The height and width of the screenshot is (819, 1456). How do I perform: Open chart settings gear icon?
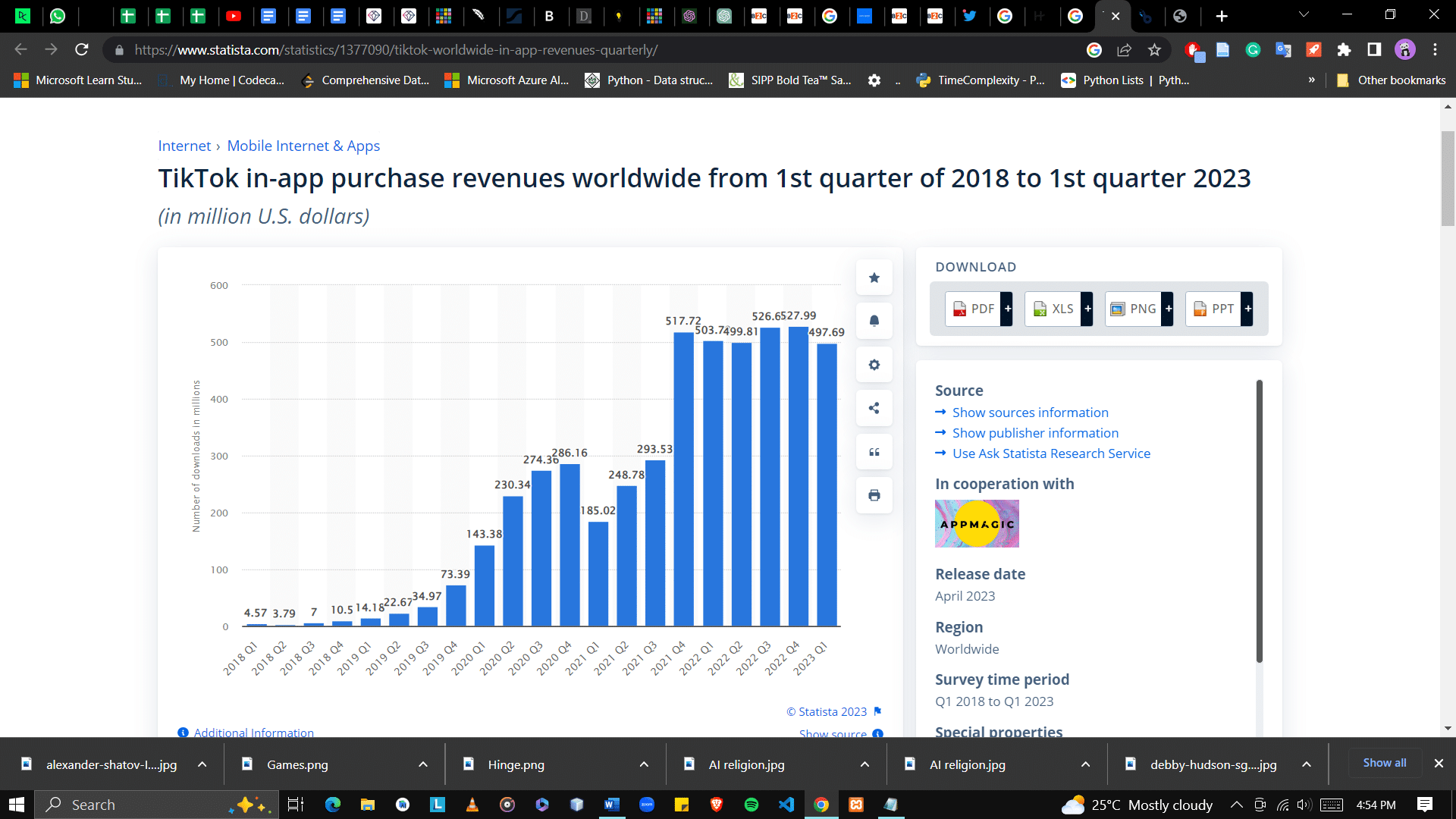coord(874,365)
